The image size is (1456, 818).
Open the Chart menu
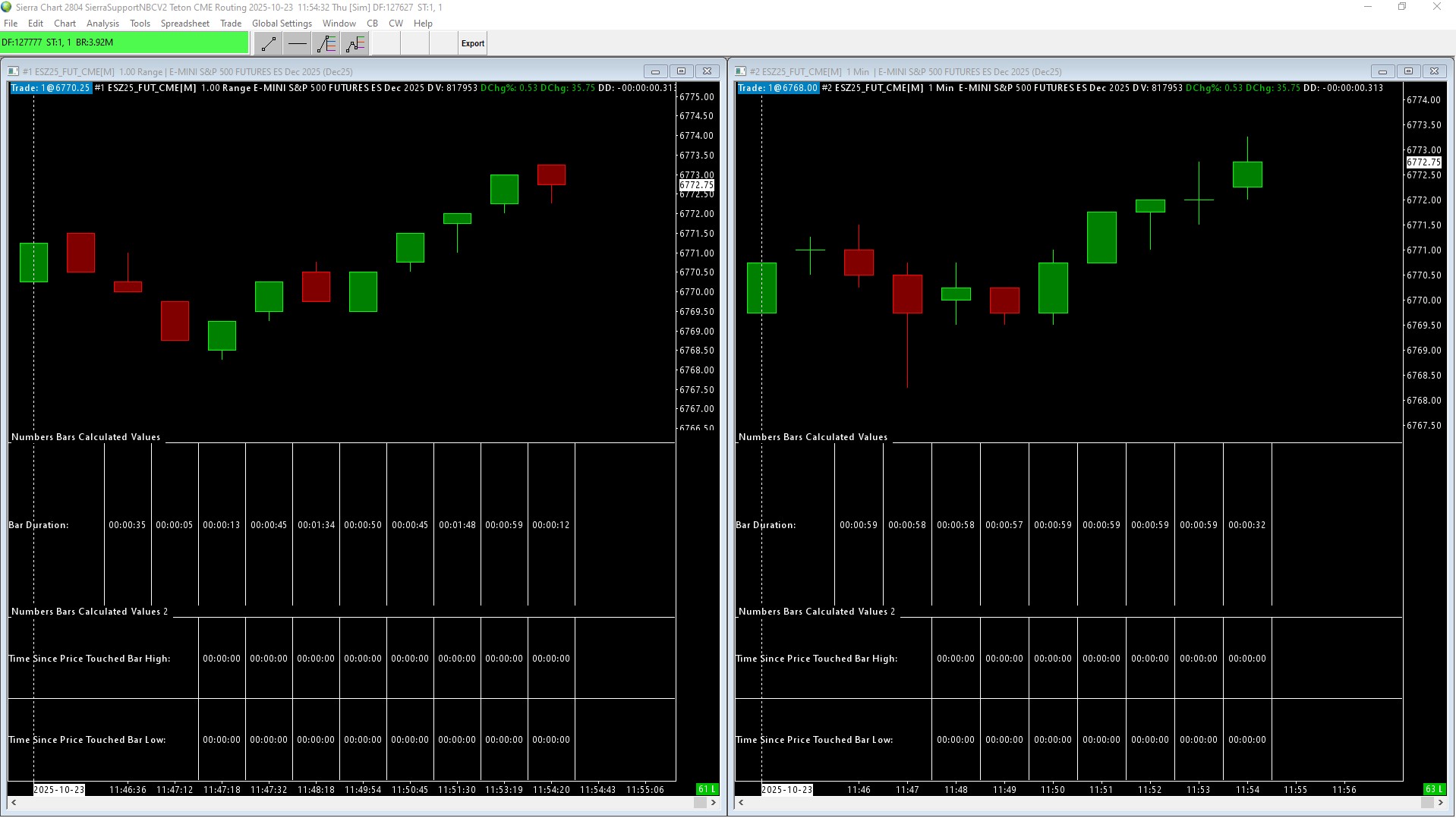point(65,24)
